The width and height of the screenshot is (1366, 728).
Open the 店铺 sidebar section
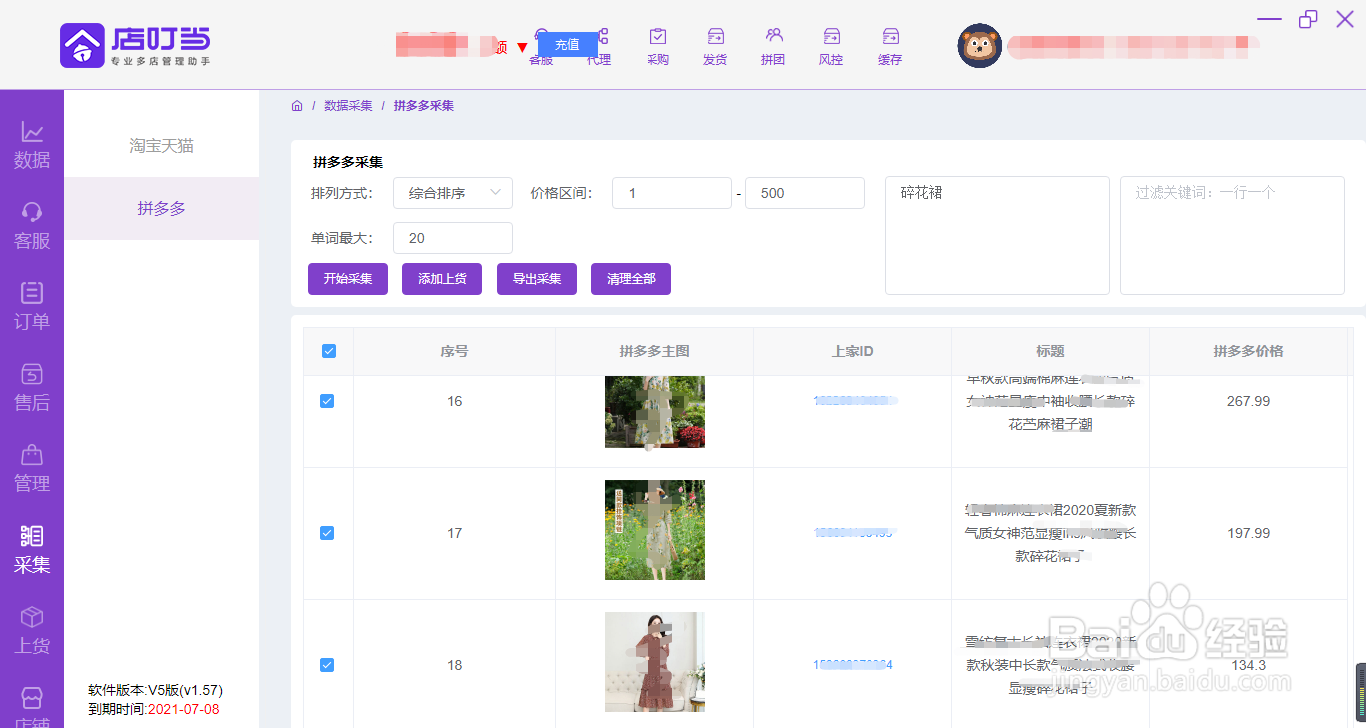pos(32,705)
